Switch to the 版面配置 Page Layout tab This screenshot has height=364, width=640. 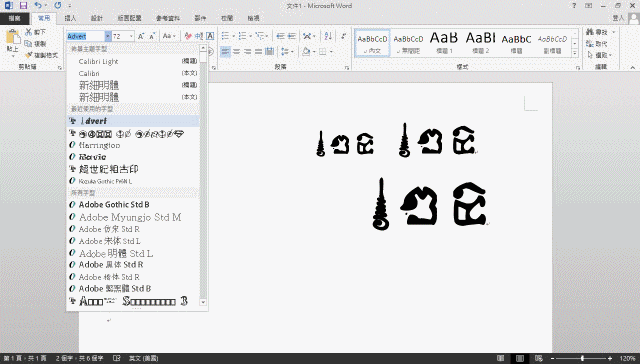[x=129, y=18]
